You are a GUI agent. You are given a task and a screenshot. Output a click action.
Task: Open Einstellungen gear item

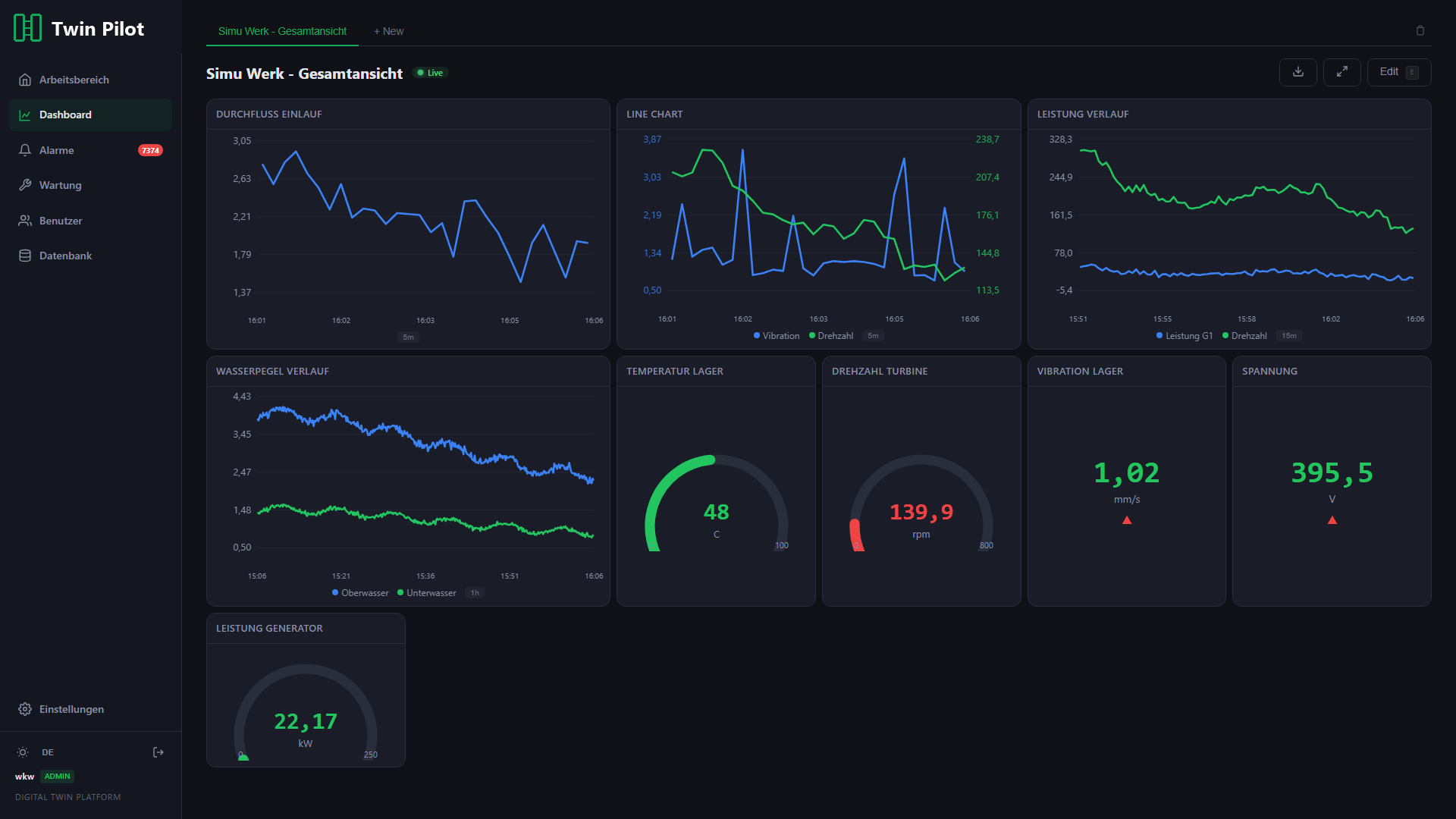point(91,709)
